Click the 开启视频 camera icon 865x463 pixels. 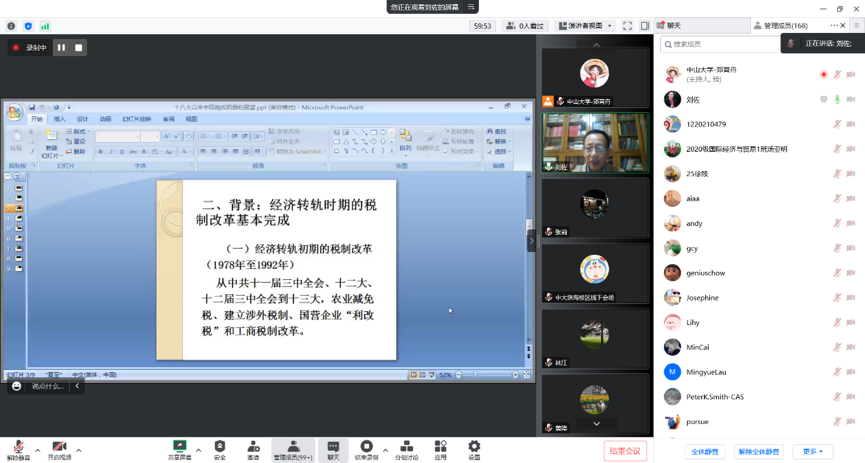(x=59, y=447)
